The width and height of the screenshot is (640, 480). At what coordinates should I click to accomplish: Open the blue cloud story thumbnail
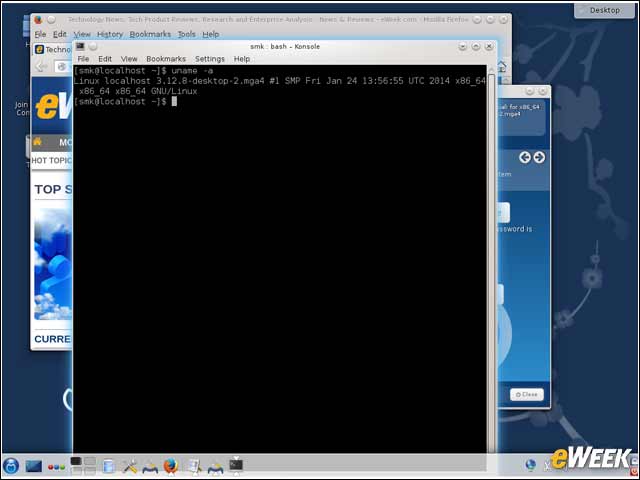(x=53, y=264)
